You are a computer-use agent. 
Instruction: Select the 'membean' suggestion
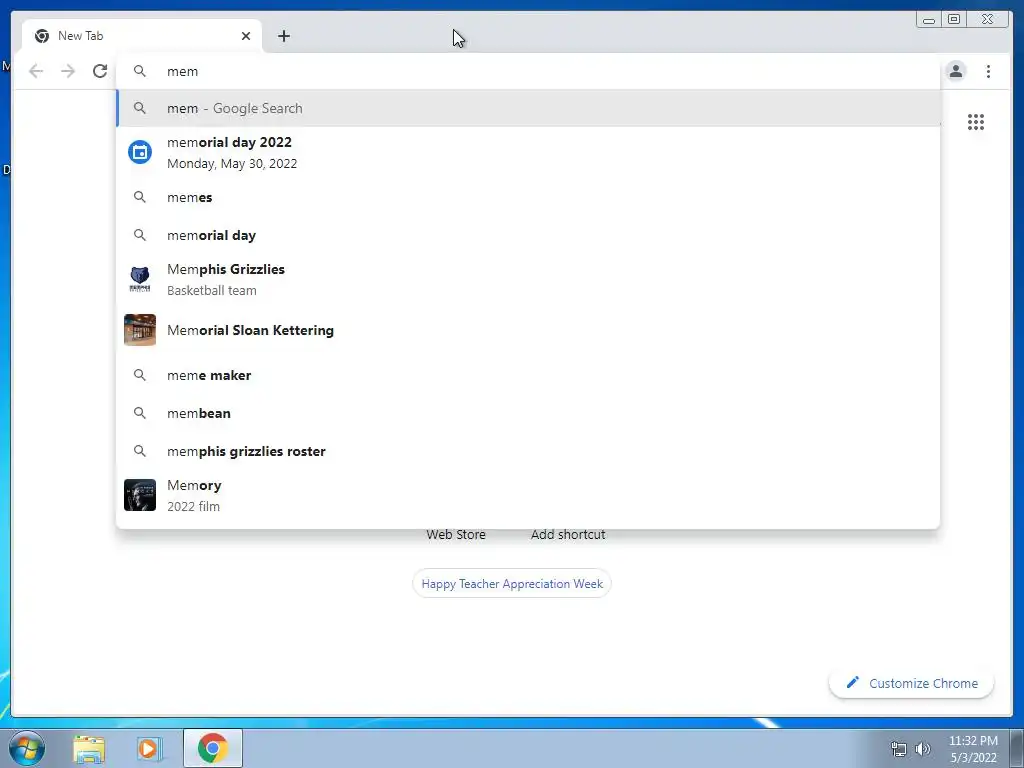click(x=528, y=413)
